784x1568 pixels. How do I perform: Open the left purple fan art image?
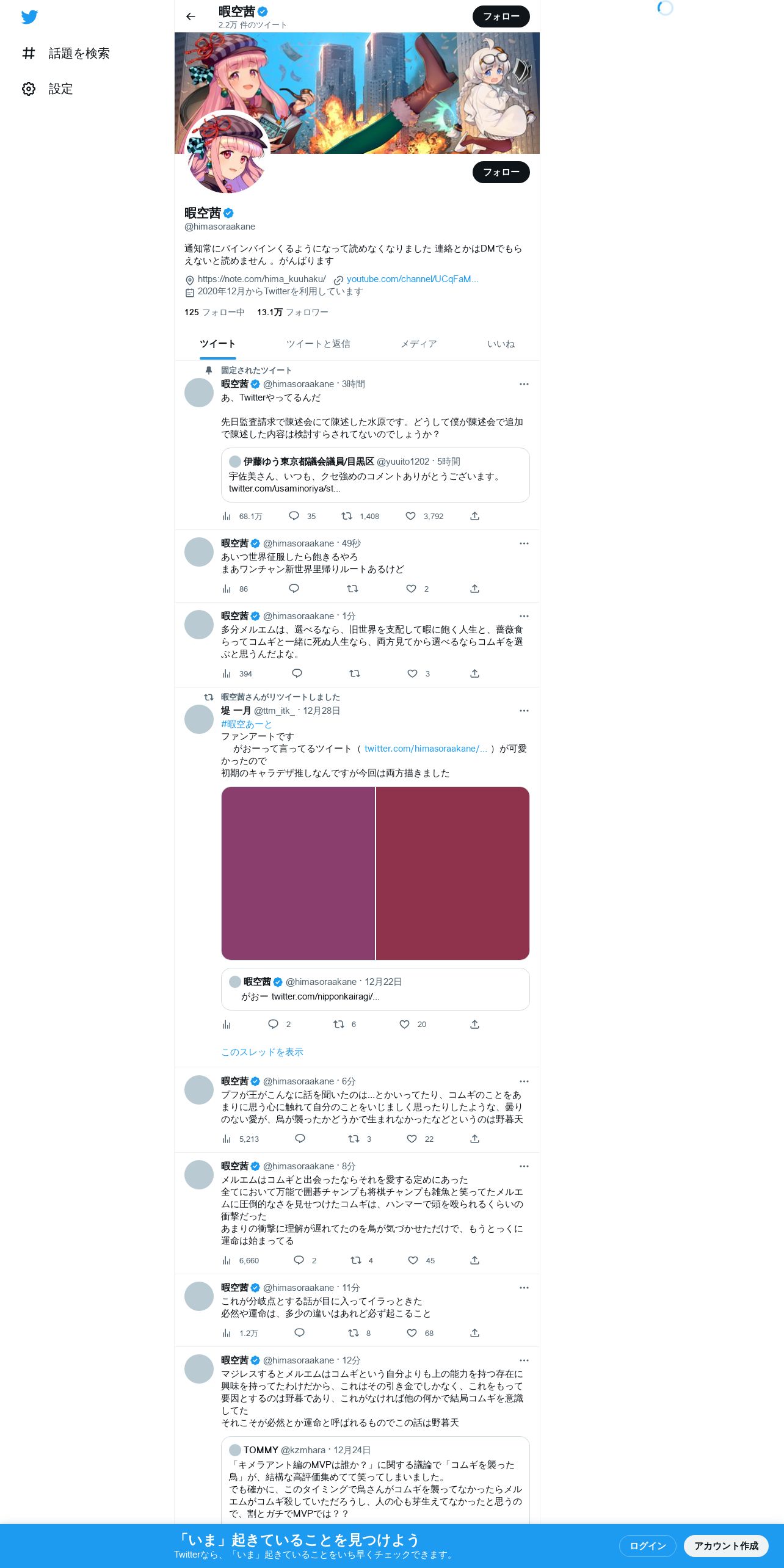click(x=298, y=873)
